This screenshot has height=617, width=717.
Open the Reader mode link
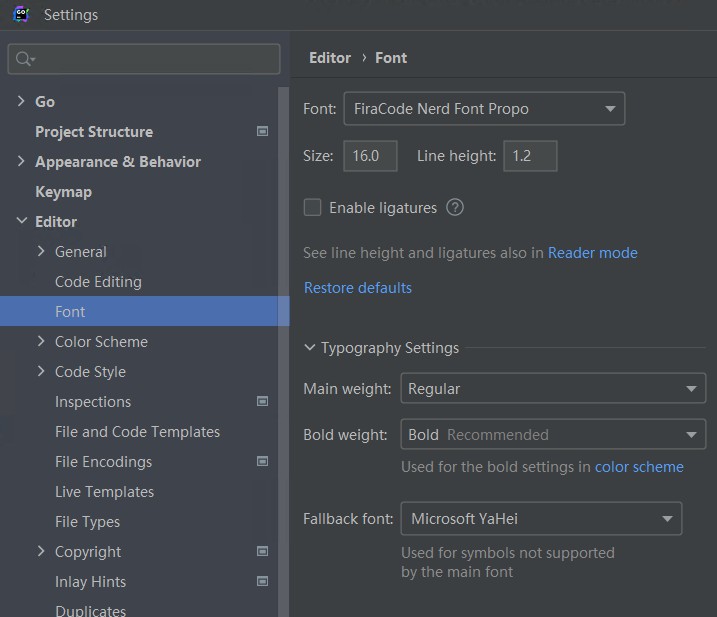[593, 253]
